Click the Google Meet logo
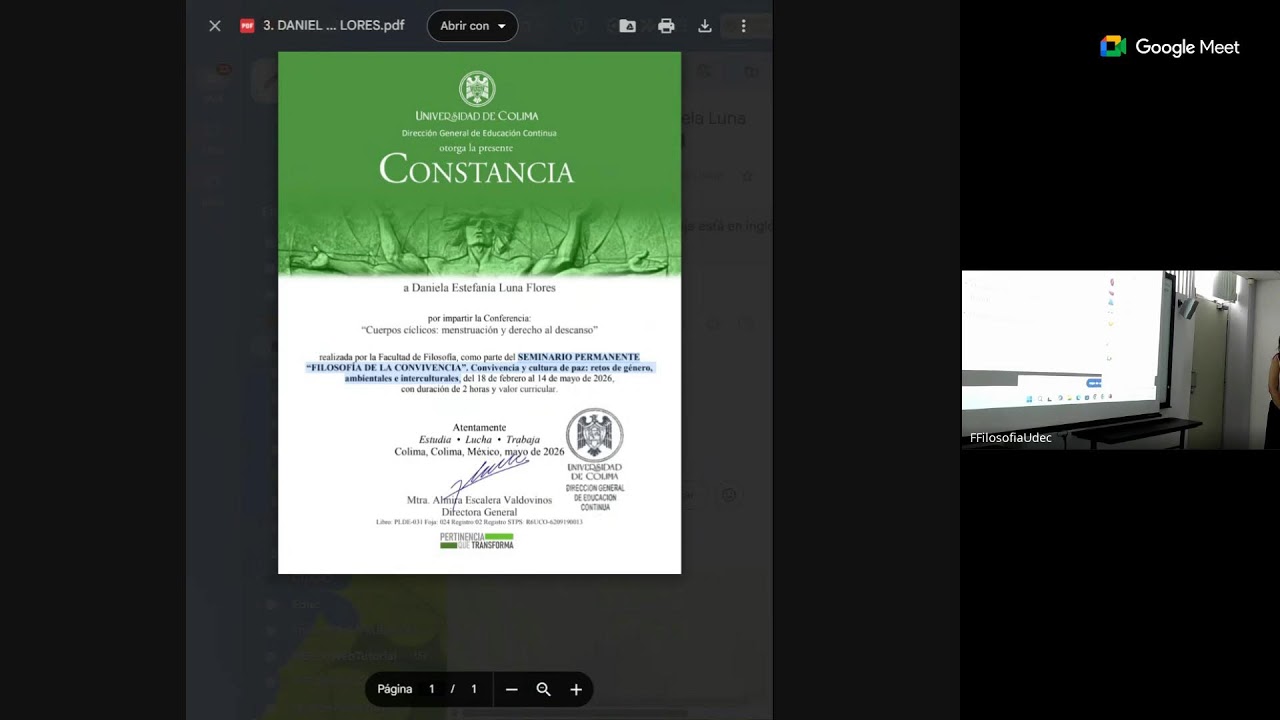Viewport: 1280px width, 720px height. click(1170, 47)
